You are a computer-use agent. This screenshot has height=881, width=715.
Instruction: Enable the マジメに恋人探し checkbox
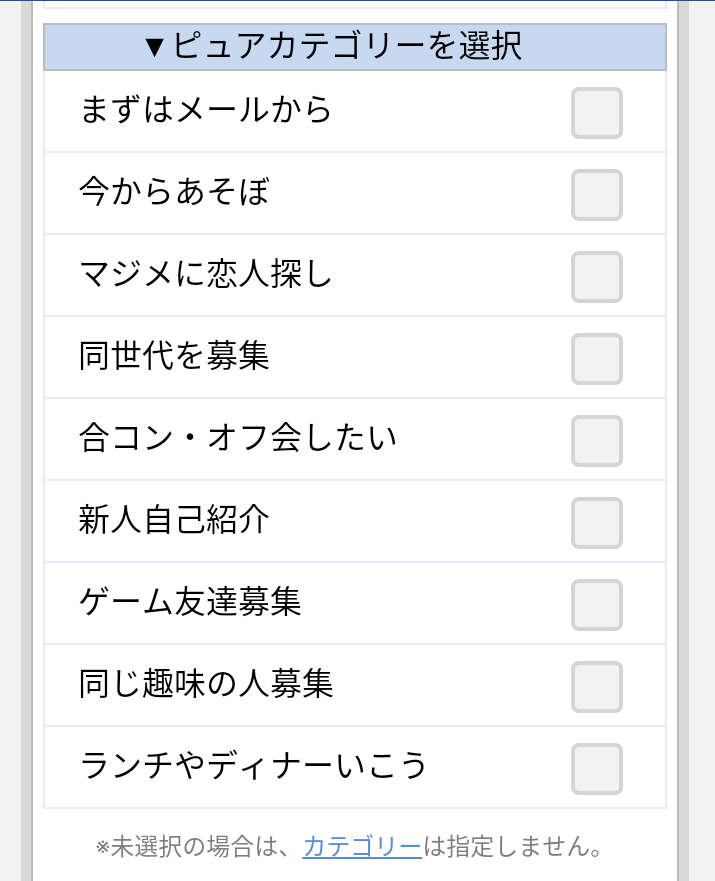coord(597,277)
